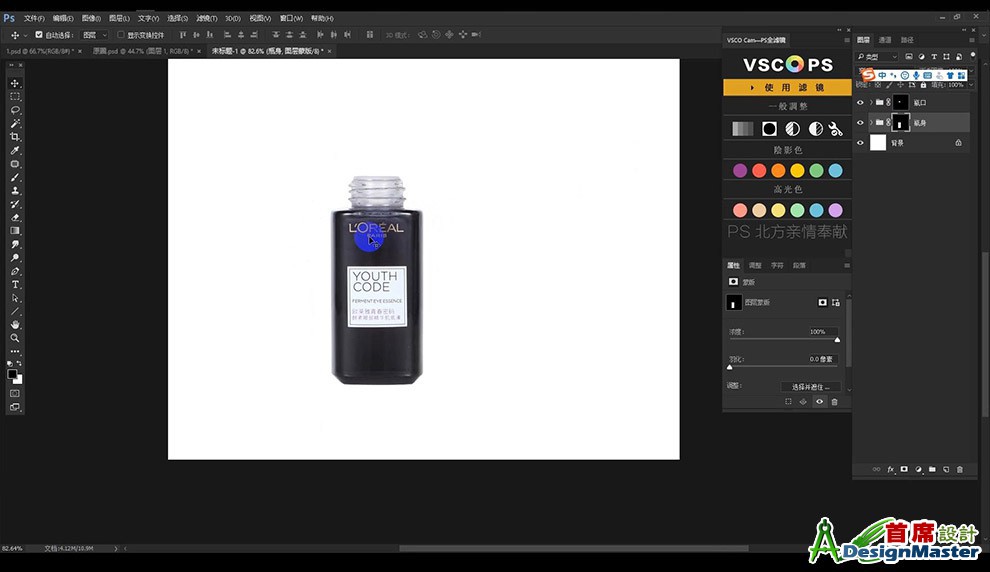
Task: Toggle layer filtering switch on or off
Action: pos(973,56)
